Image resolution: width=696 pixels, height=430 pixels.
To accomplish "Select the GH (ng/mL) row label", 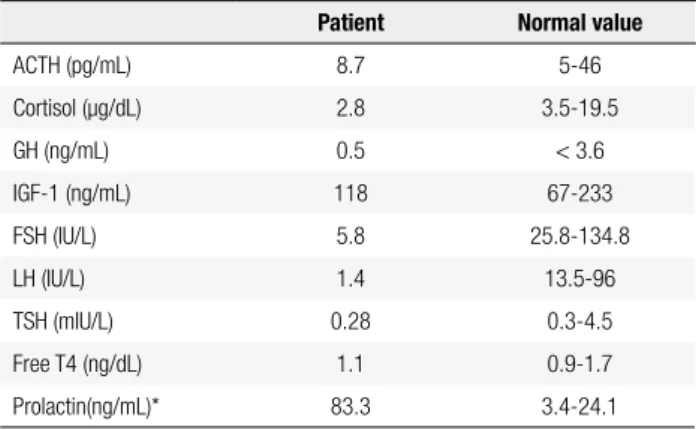I will [61, 151].
